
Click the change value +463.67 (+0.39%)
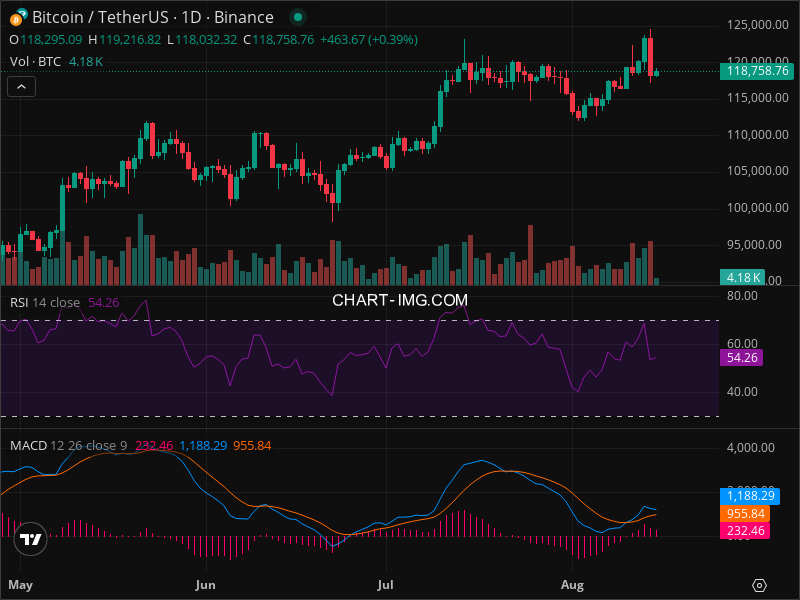369,40
